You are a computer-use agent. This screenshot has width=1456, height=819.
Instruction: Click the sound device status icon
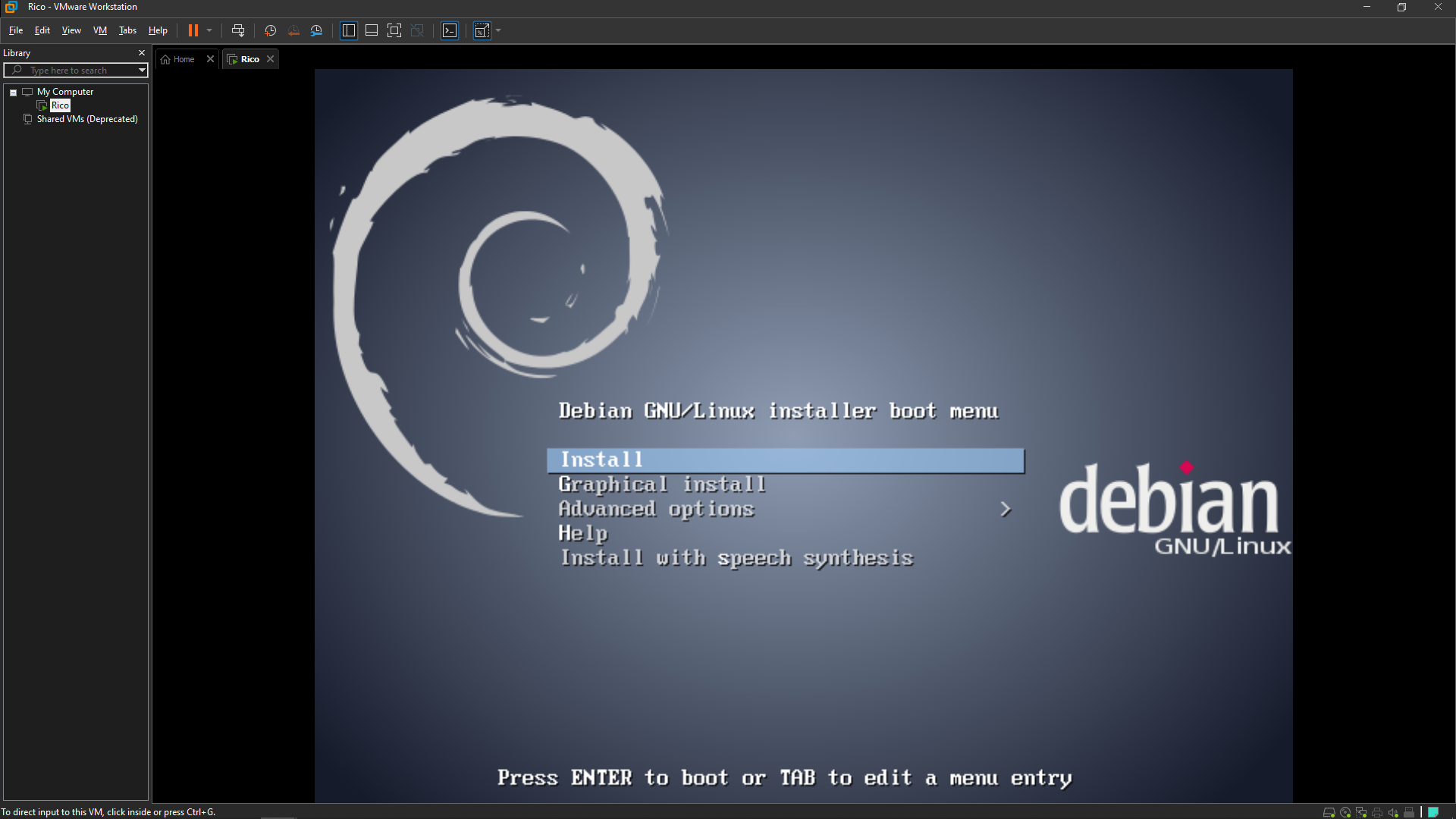click(x=1393, y=812)
